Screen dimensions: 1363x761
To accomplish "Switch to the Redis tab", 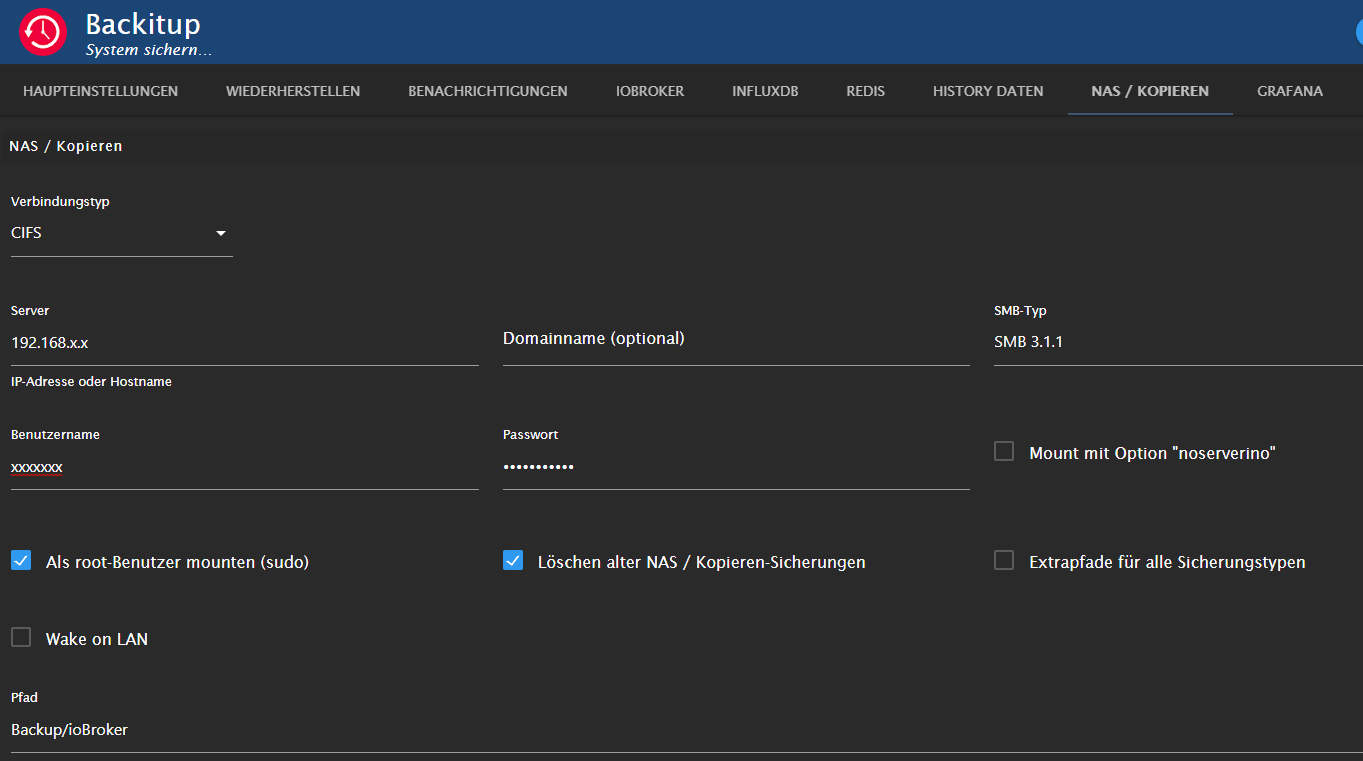I will click(x=865, y=91).
